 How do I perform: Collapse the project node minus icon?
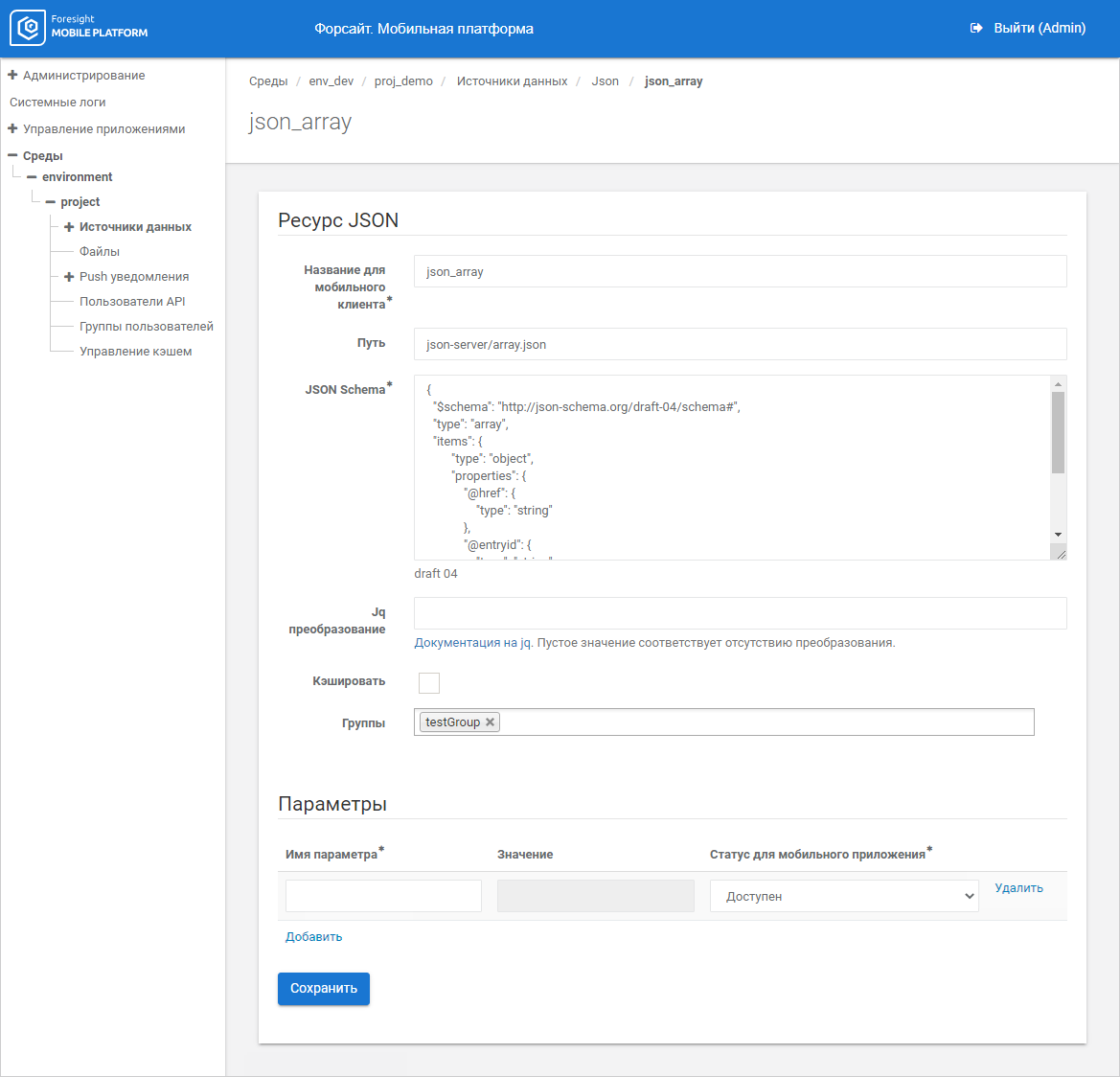coord(50,202)
